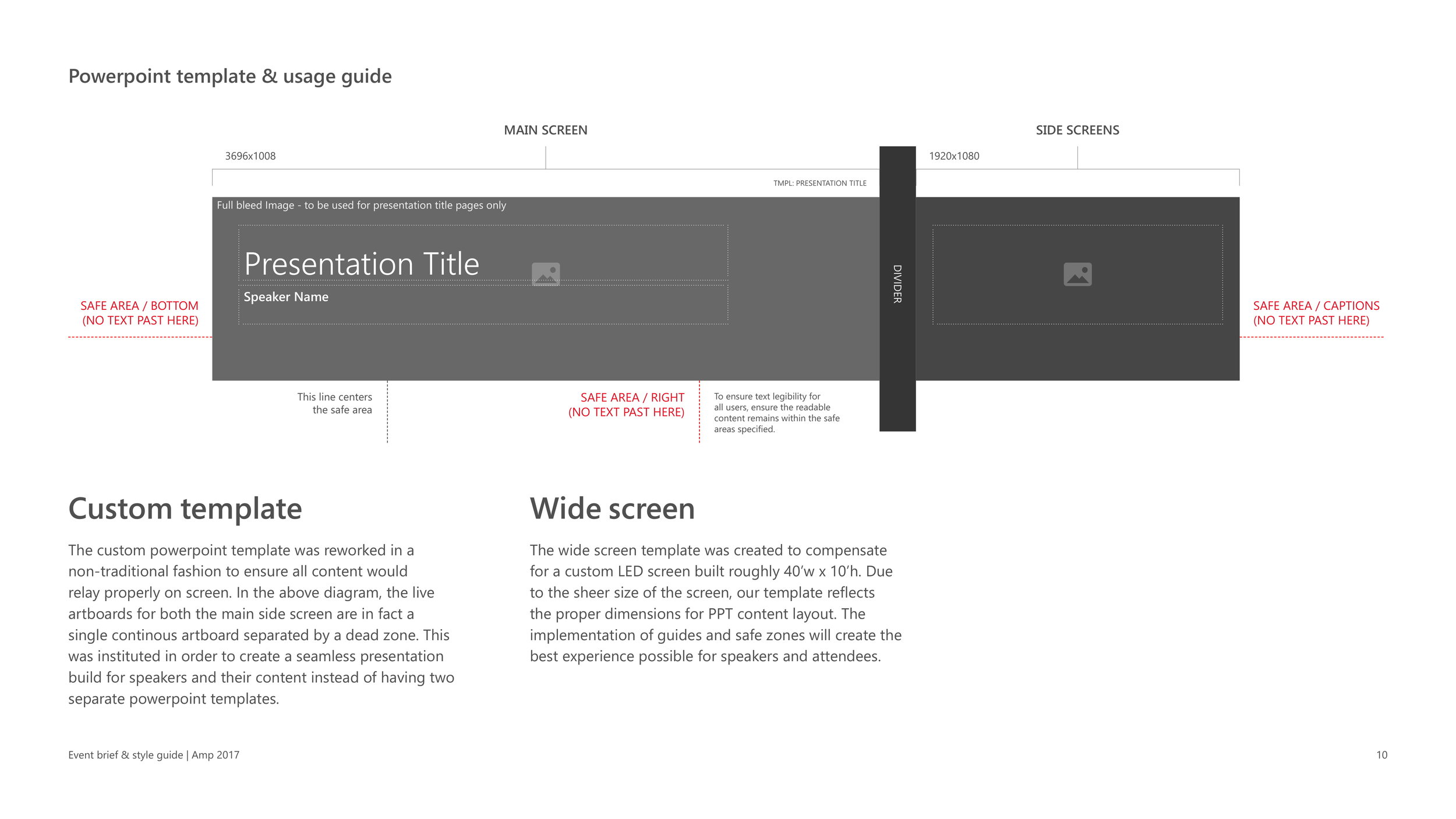1456x819 pixels.
Task: Click the 'Presentation Title' placeholder text
Action: 362,264
